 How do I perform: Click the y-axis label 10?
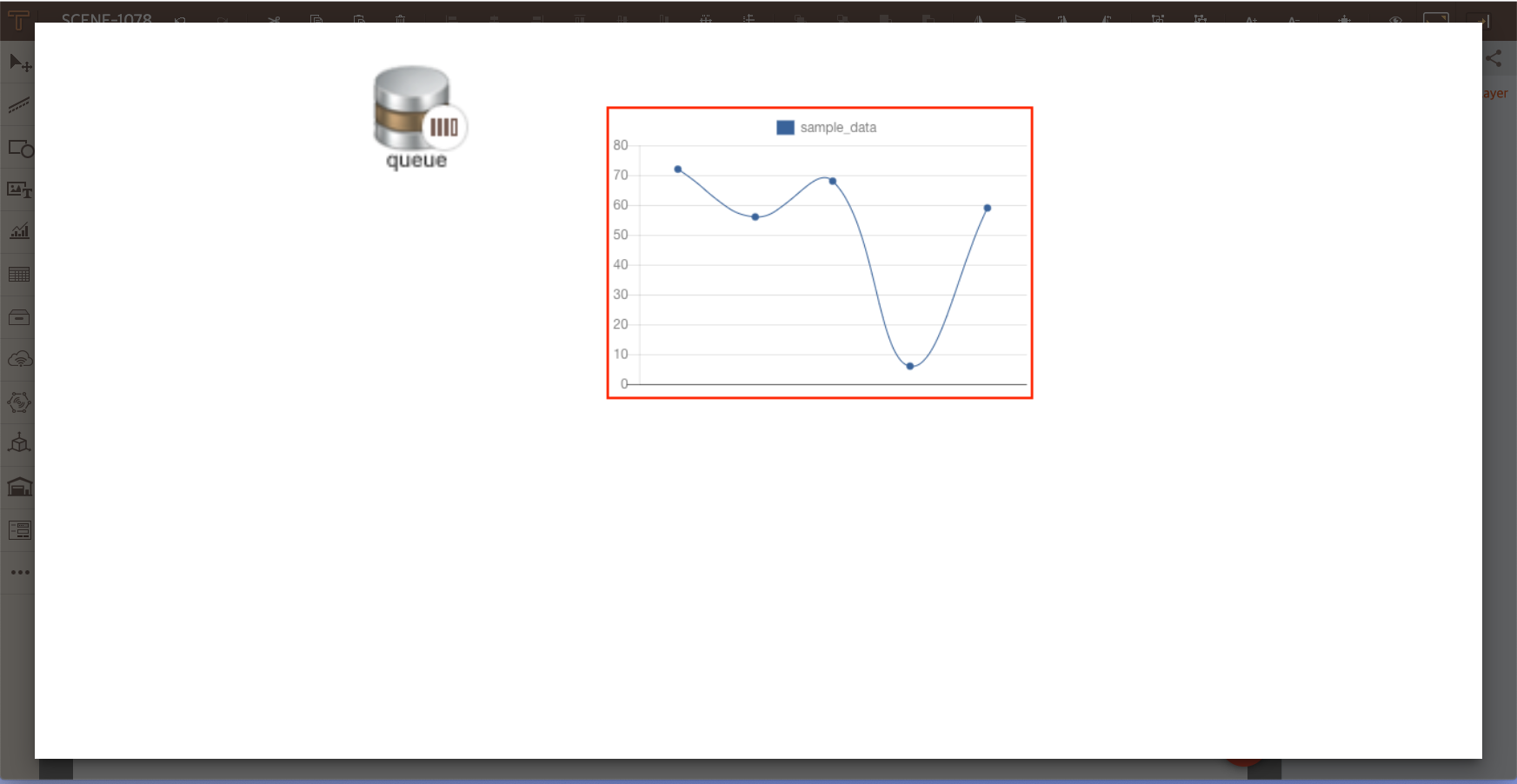coord(621,355)
